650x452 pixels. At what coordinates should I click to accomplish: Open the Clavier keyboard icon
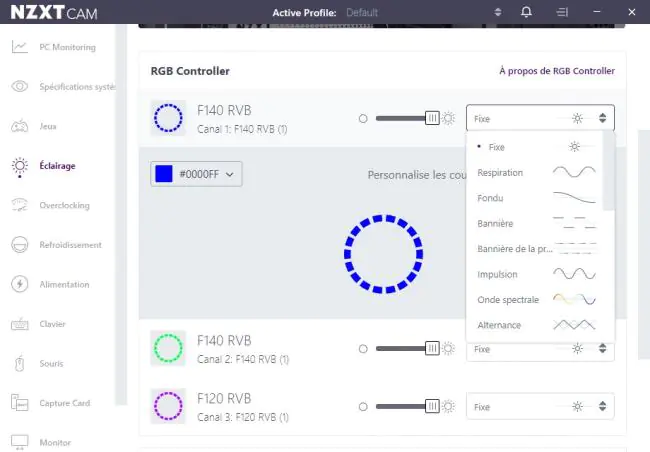pos(19,324)
